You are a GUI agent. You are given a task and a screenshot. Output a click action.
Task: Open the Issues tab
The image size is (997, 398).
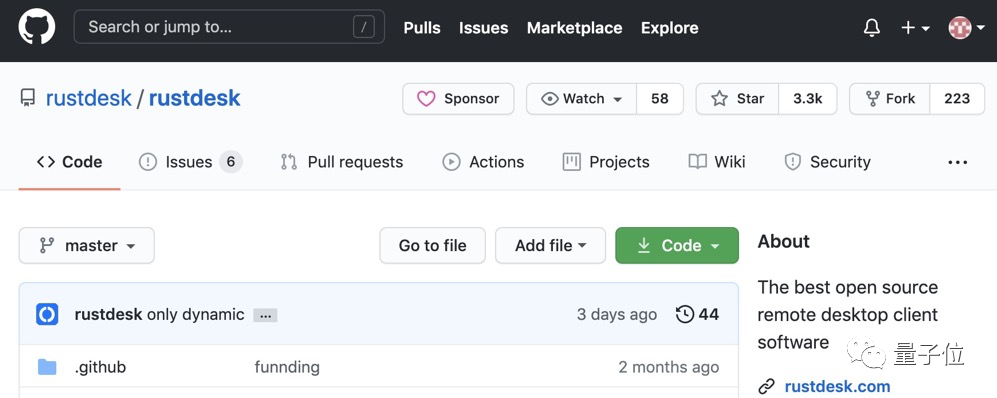(190, 162)
